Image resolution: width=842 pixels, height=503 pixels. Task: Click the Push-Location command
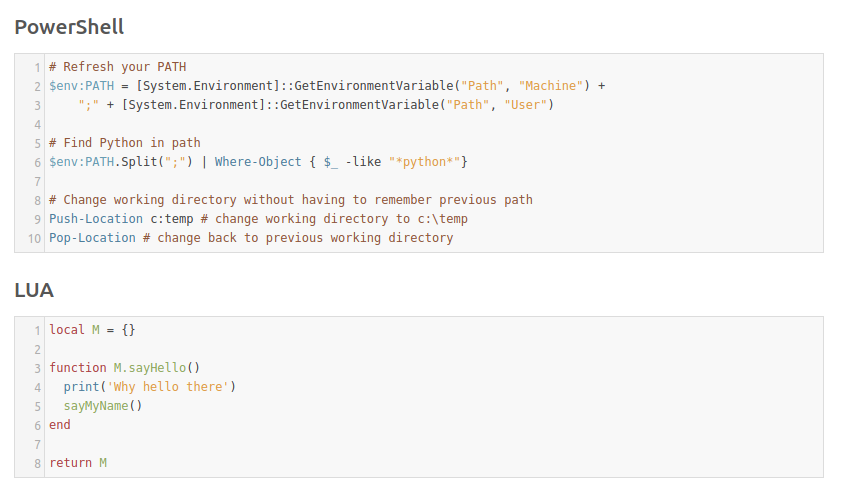click(x=96, y=219)
